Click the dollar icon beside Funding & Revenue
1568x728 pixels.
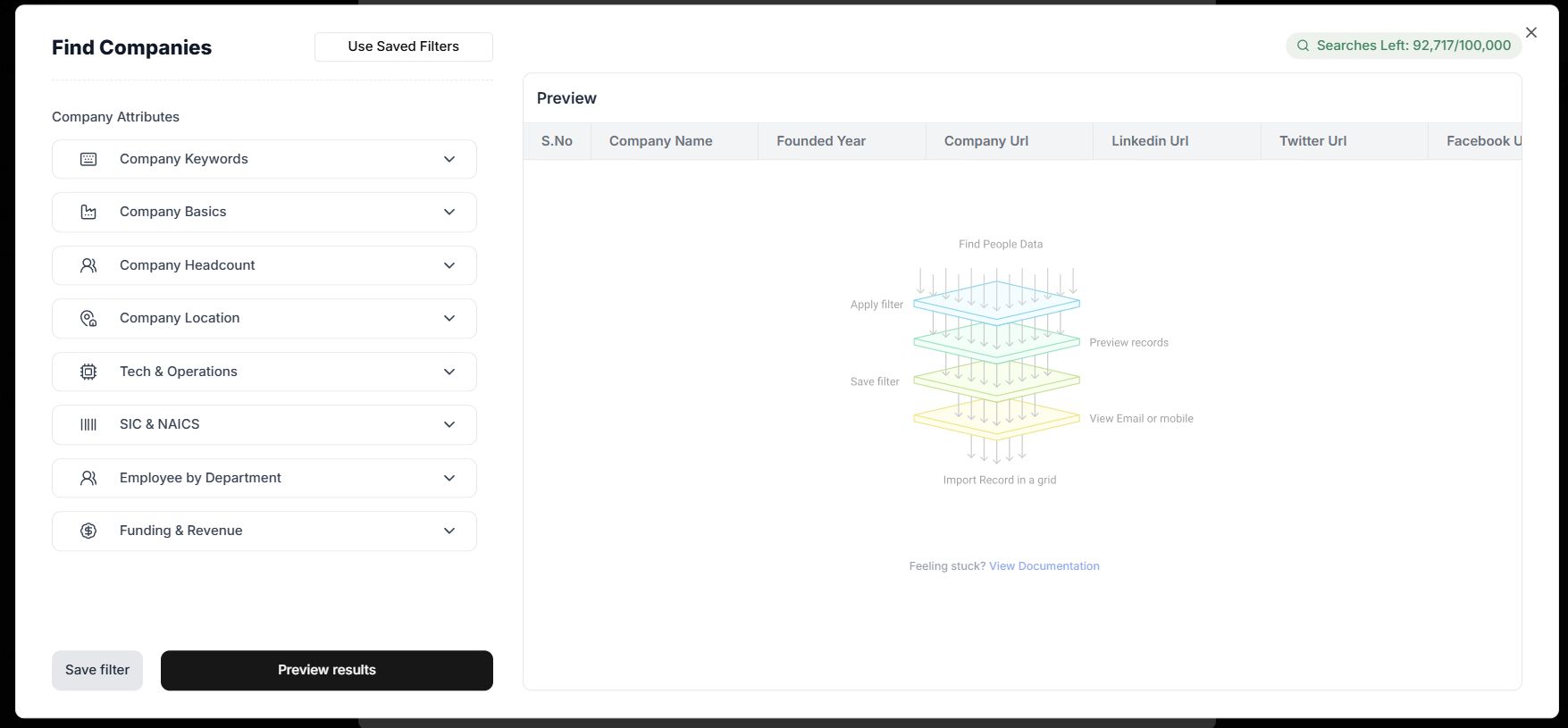pyautogui.click(x=88, y=531)
